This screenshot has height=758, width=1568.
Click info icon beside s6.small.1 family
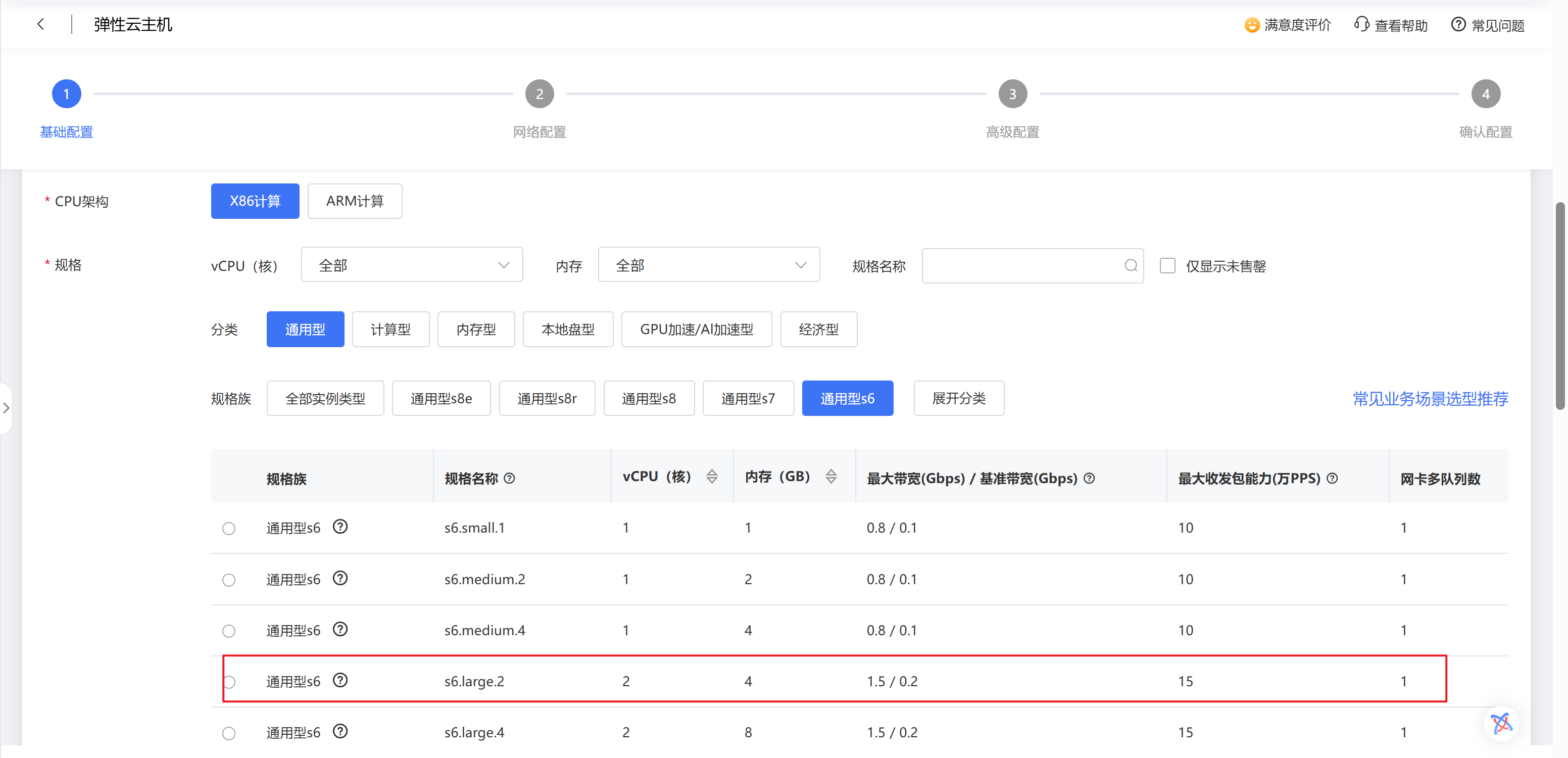(340, 527)
